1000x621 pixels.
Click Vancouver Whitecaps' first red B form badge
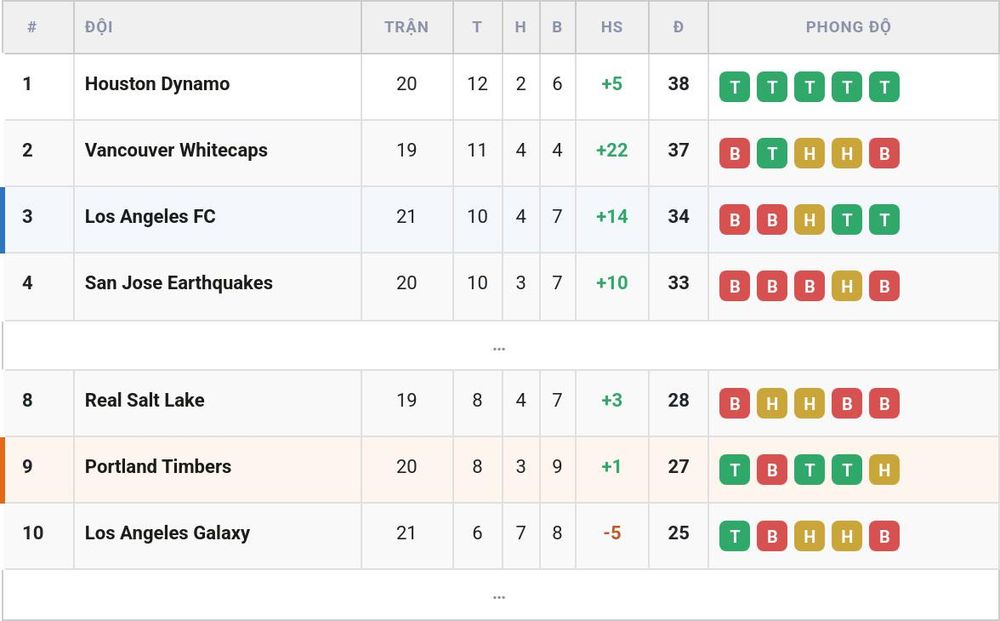[734, 153]
